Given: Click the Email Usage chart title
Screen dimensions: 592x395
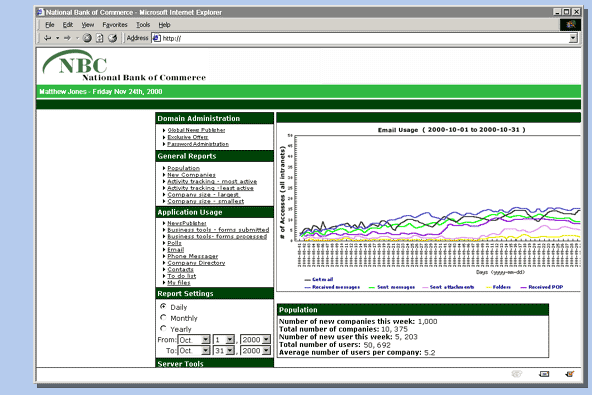Looking at the screenshot, I should (451, 130).
